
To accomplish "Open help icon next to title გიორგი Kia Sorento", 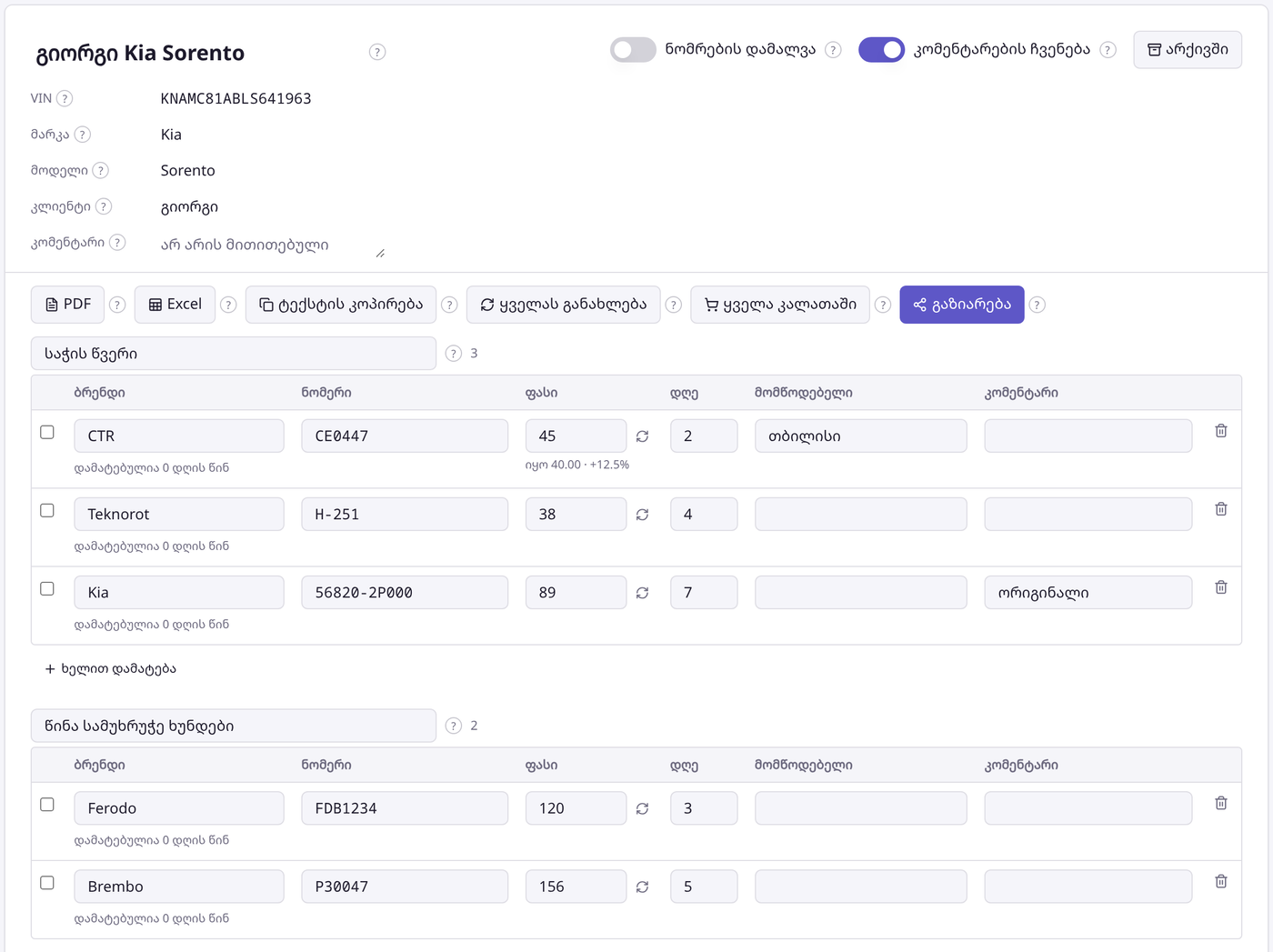I will 377,52.
